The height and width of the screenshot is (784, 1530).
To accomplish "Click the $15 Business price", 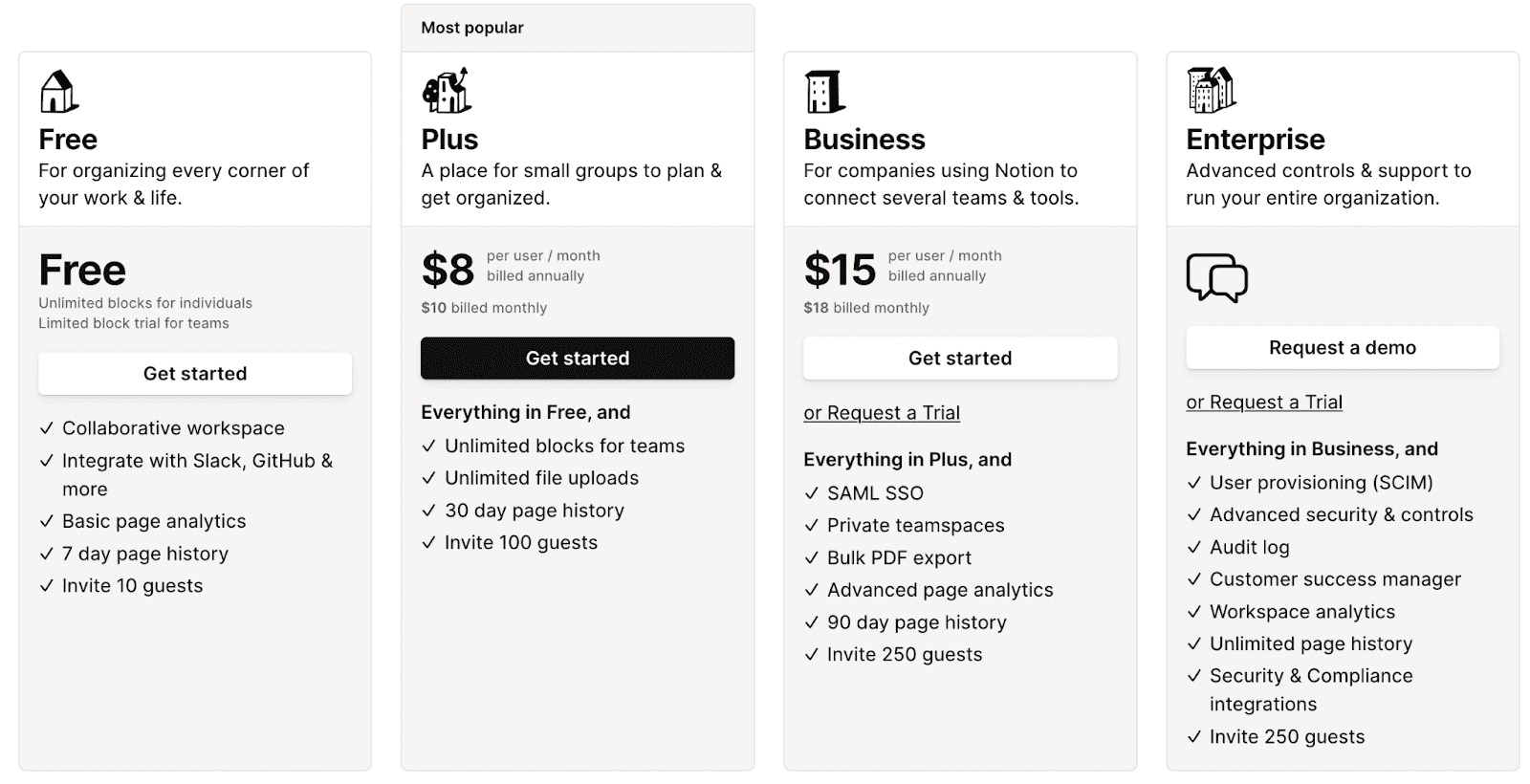I will [840, 270].
